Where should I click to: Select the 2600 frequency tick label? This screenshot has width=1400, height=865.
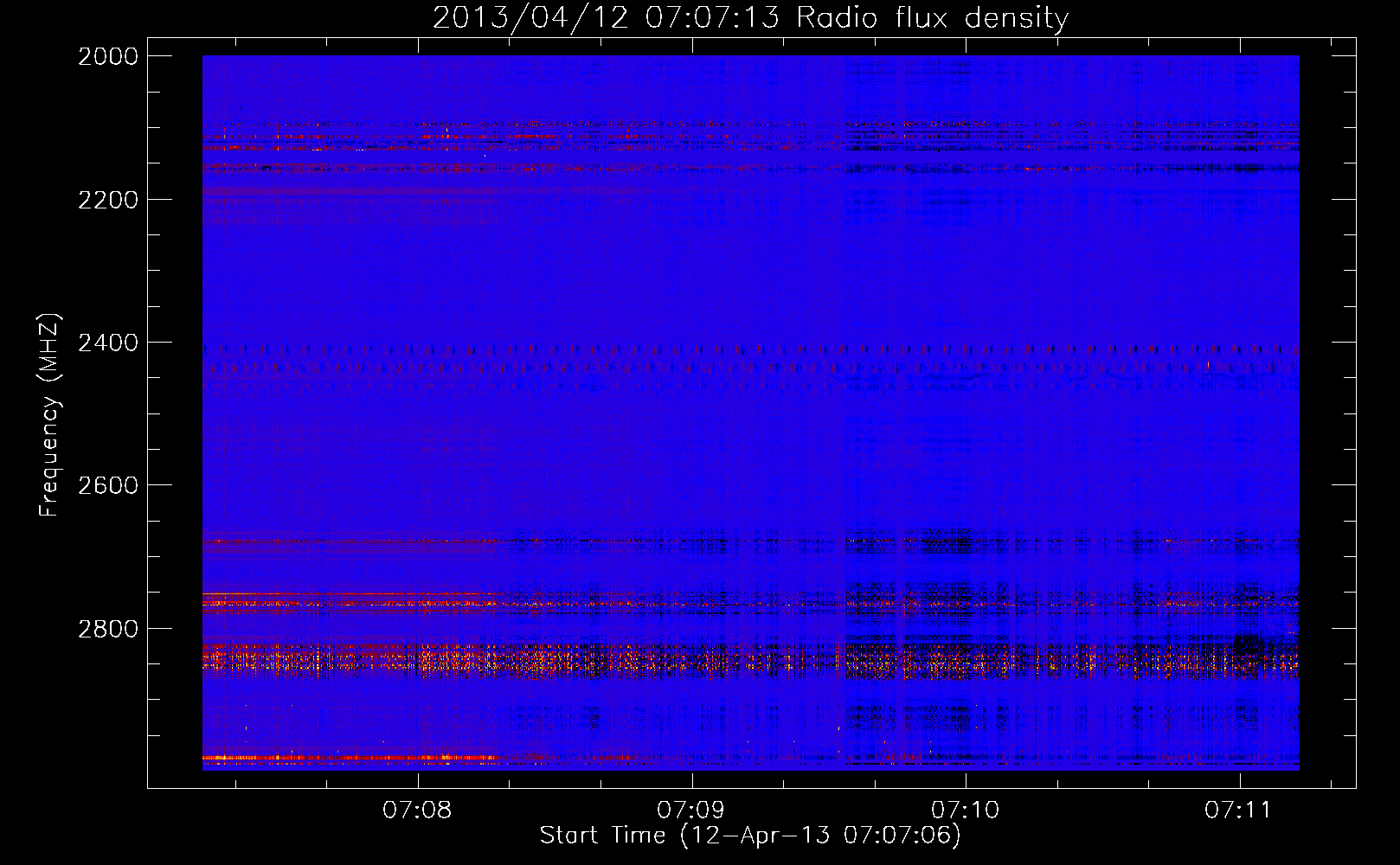[108, 485]
